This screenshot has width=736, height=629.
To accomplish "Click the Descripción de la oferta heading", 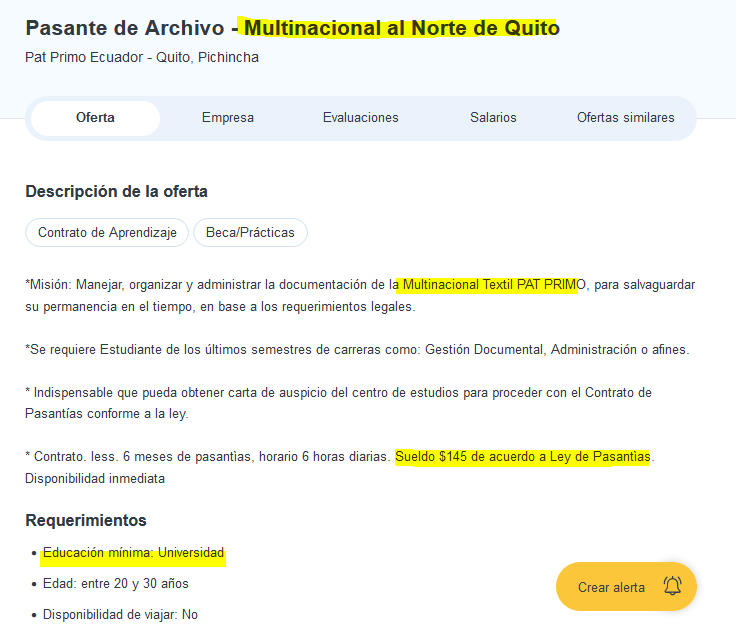I will (x=116, y=192).
